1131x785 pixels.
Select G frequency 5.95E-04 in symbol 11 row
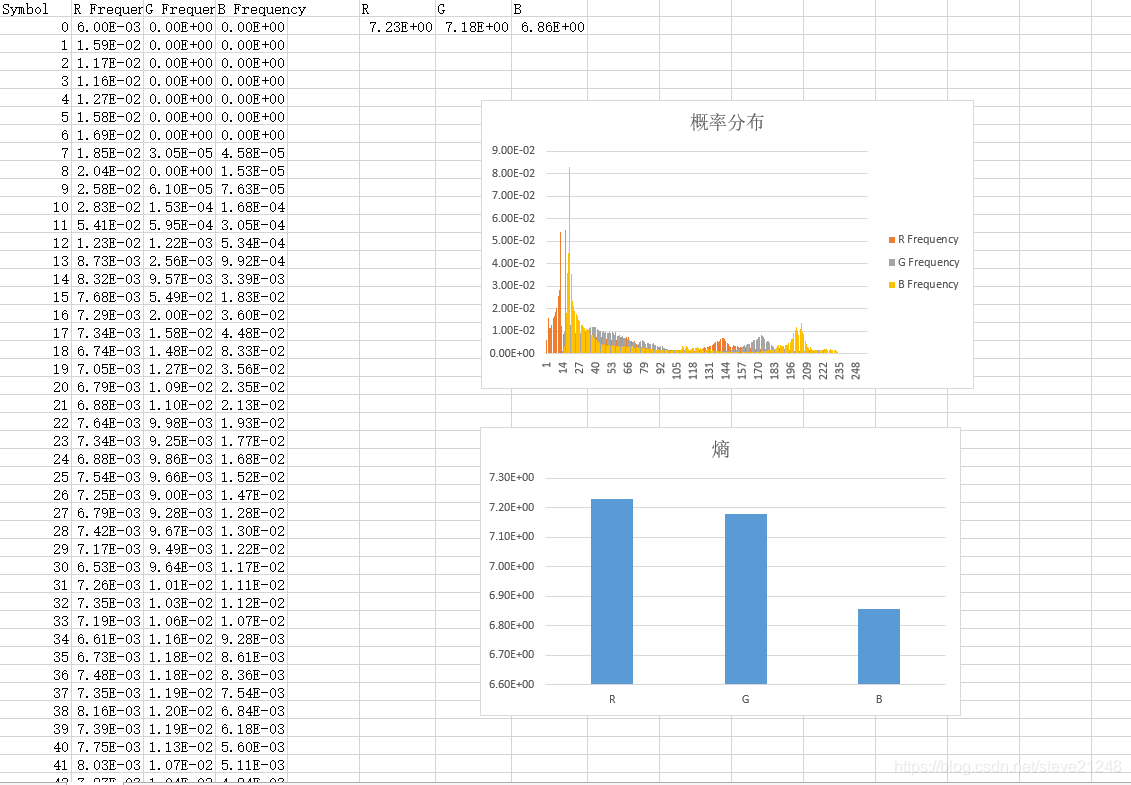tap(180, 225)
